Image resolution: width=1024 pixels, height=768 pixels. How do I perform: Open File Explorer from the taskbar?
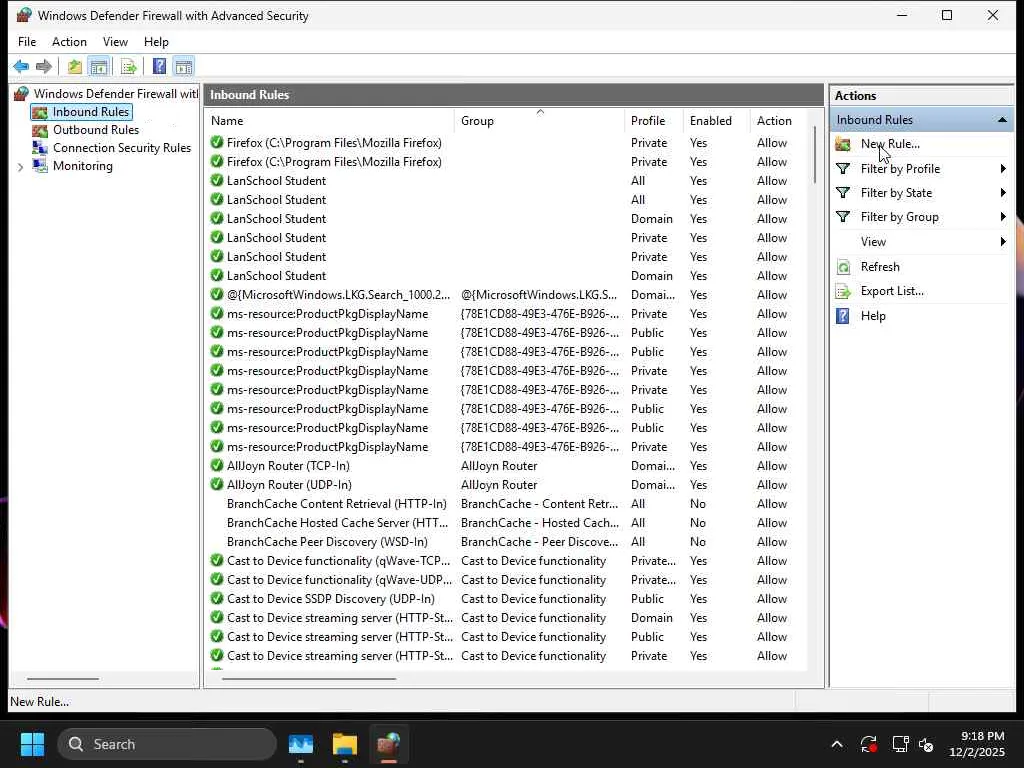pos(344,744)
